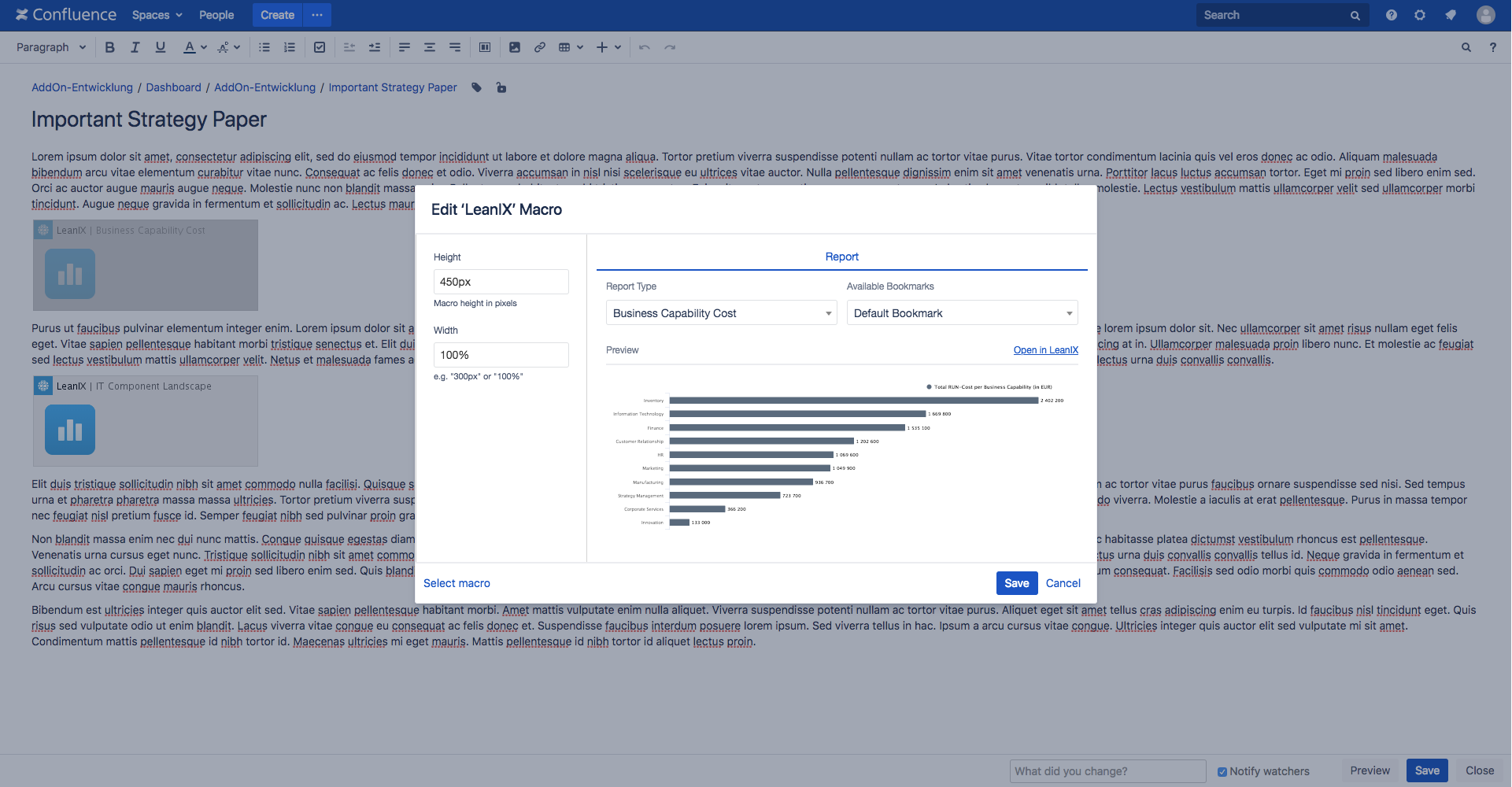
Task: Select the Business Capability Cost macro placeholder
Action: pyautogui.click(x=146, y=265)
